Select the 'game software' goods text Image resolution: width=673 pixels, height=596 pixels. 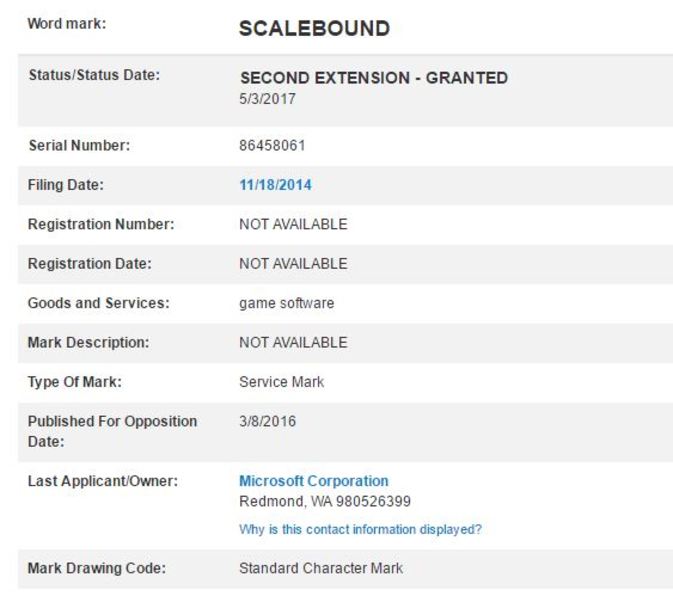287,303
